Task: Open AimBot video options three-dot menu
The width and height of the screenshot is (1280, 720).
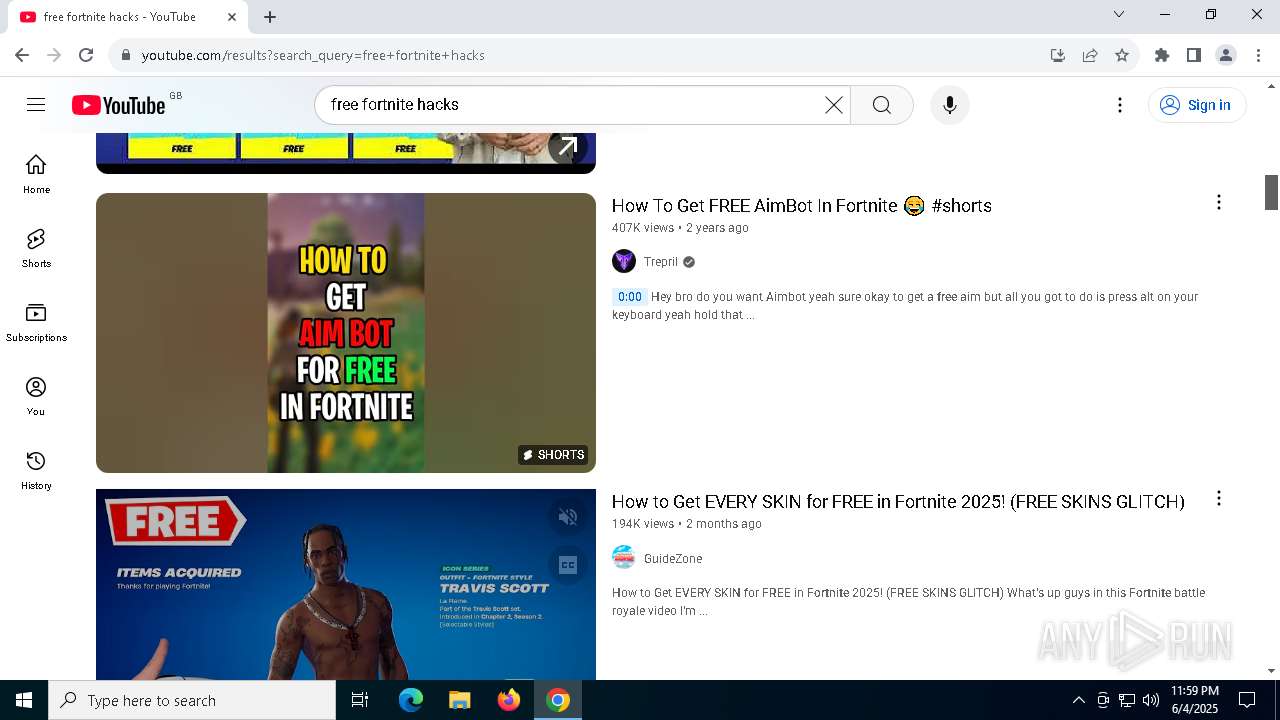Action: [x=1218, y=203]
